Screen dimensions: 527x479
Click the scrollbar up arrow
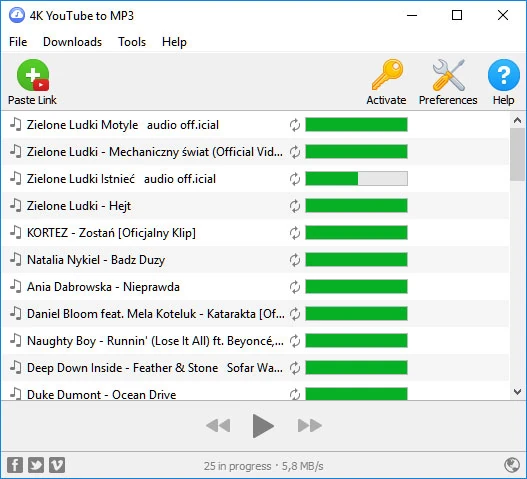pyautogui.click(x=518, y=120)
